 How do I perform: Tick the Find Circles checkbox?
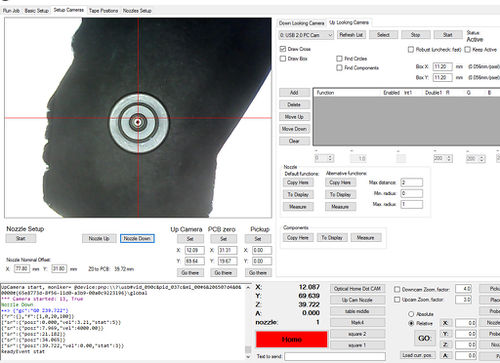click(339, 59)
